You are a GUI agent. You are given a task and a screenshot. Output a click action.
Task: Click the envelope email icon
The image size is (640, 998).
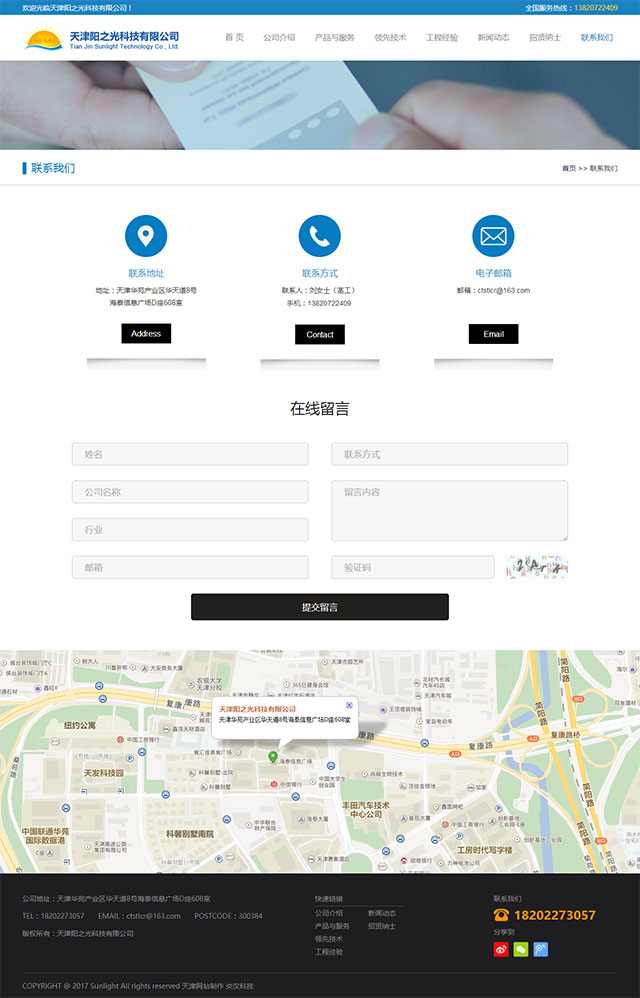tap(493, 236)
